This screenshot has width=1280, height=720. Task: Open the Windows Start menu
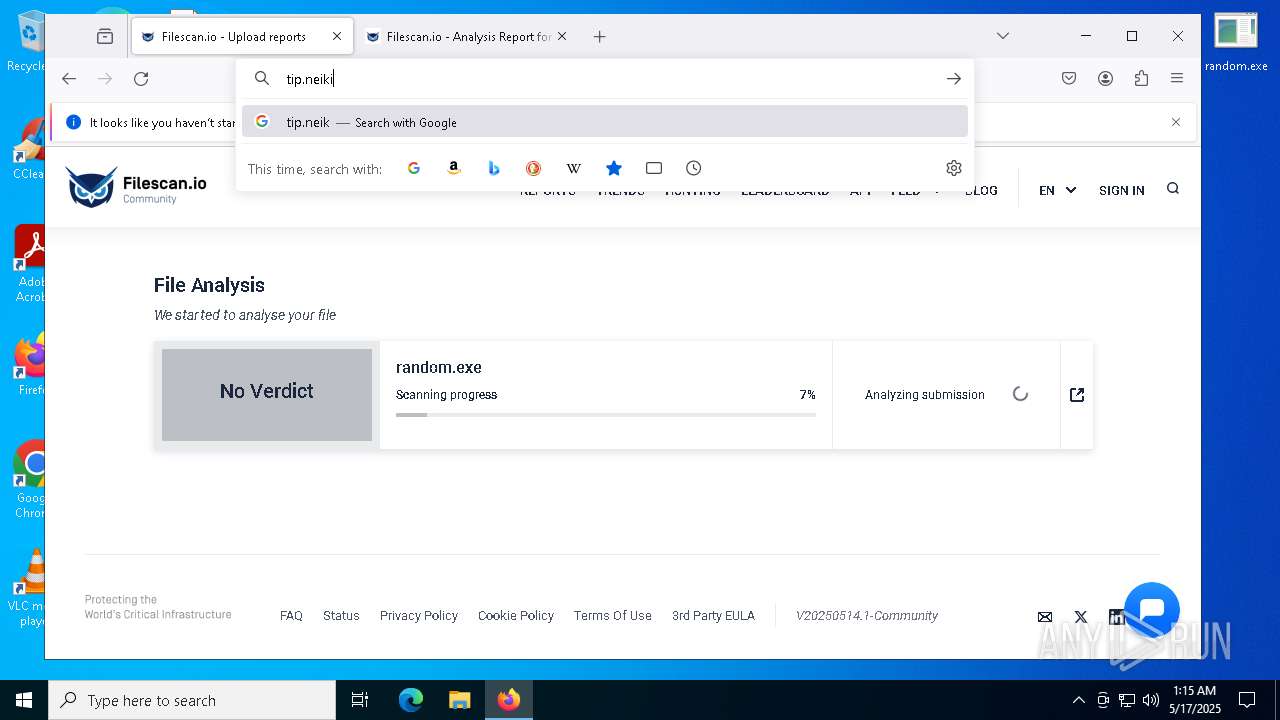pos(24,700)
